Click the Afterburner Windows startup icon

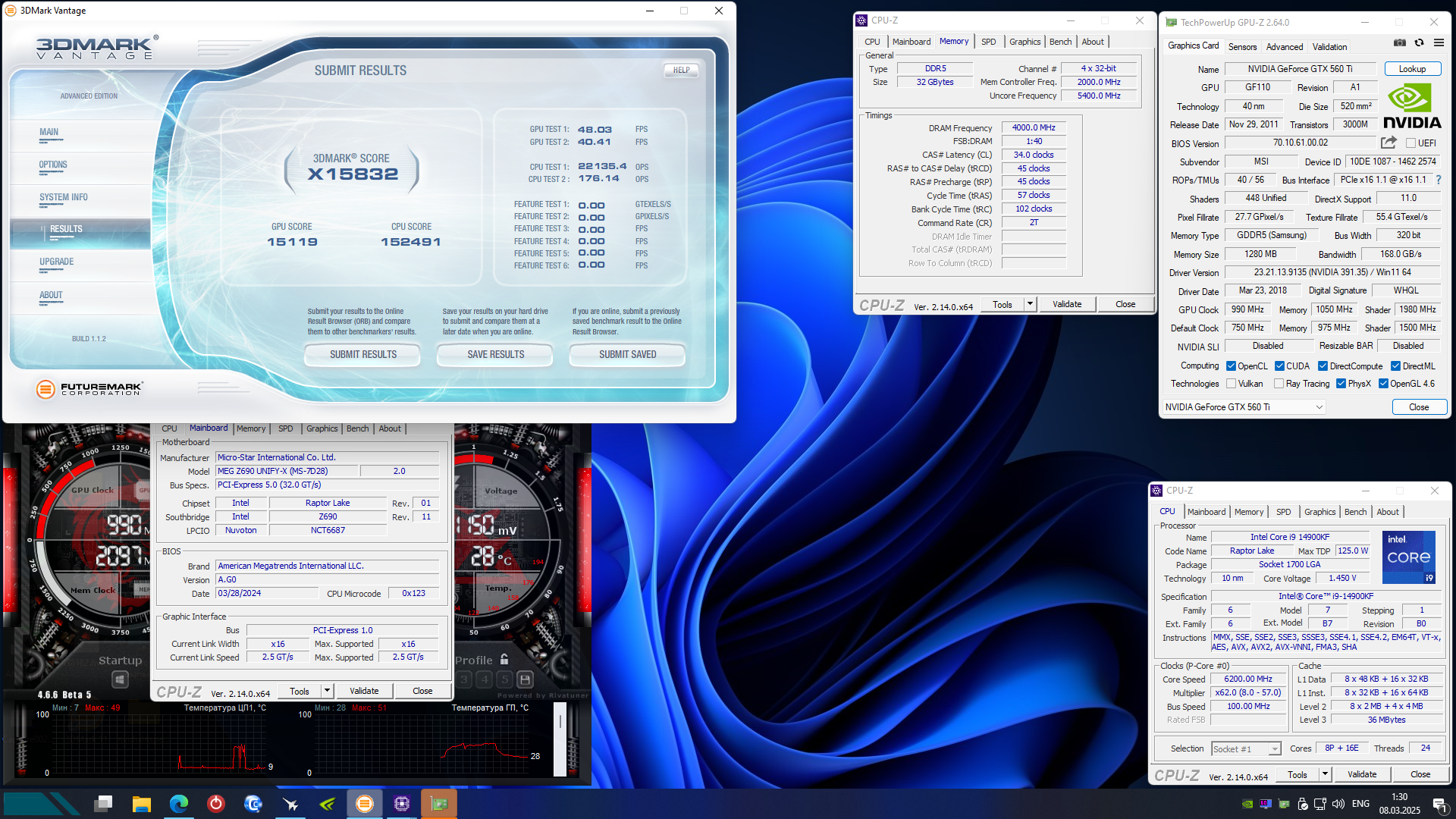[x=120, y=679]
